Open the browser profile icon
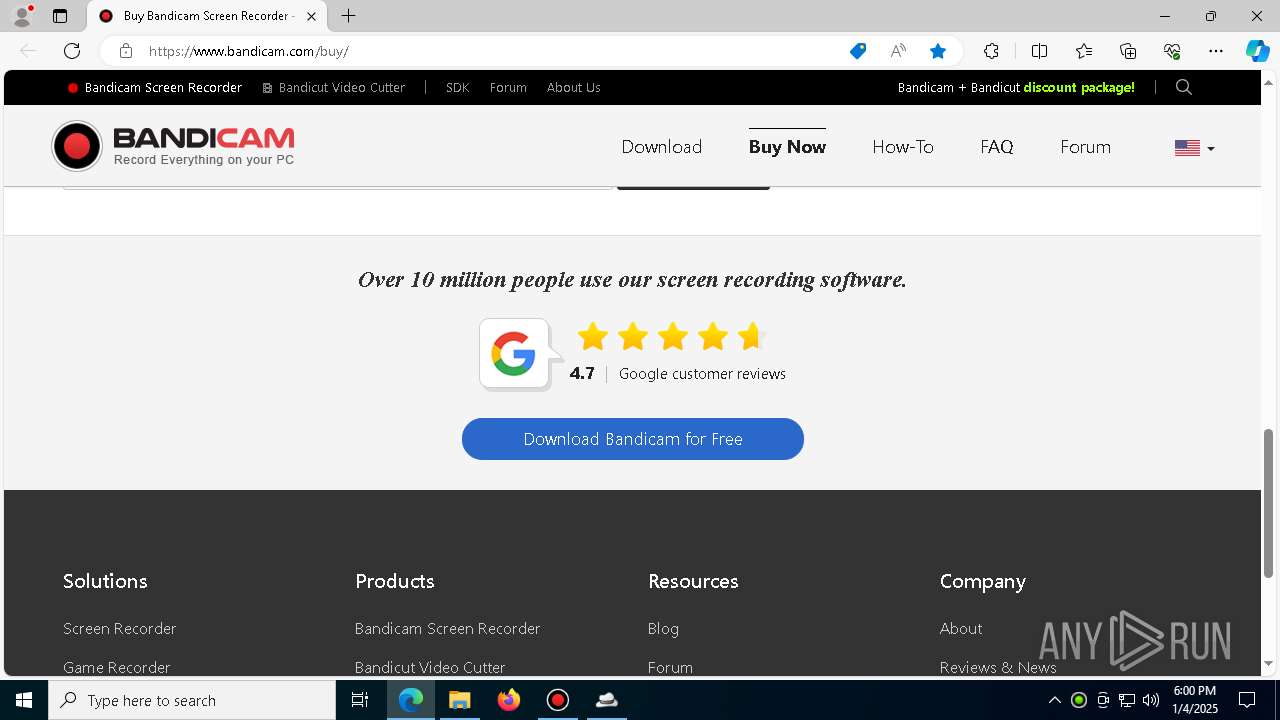Screen dimensions: 1280x720 pyautogui.click(x=22, y=16)
